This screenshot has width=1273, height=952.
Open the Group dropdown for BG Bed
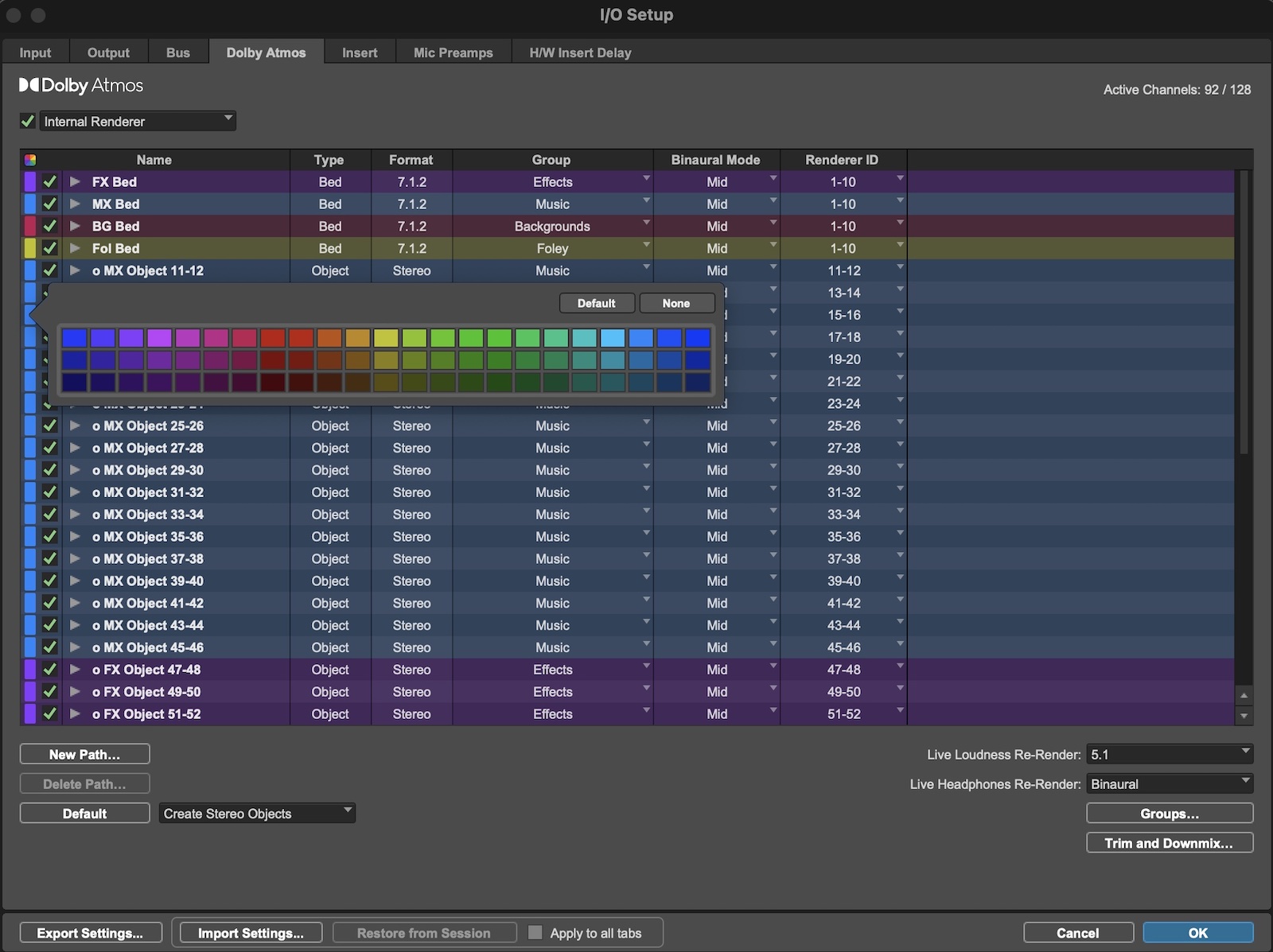(645, 223)
